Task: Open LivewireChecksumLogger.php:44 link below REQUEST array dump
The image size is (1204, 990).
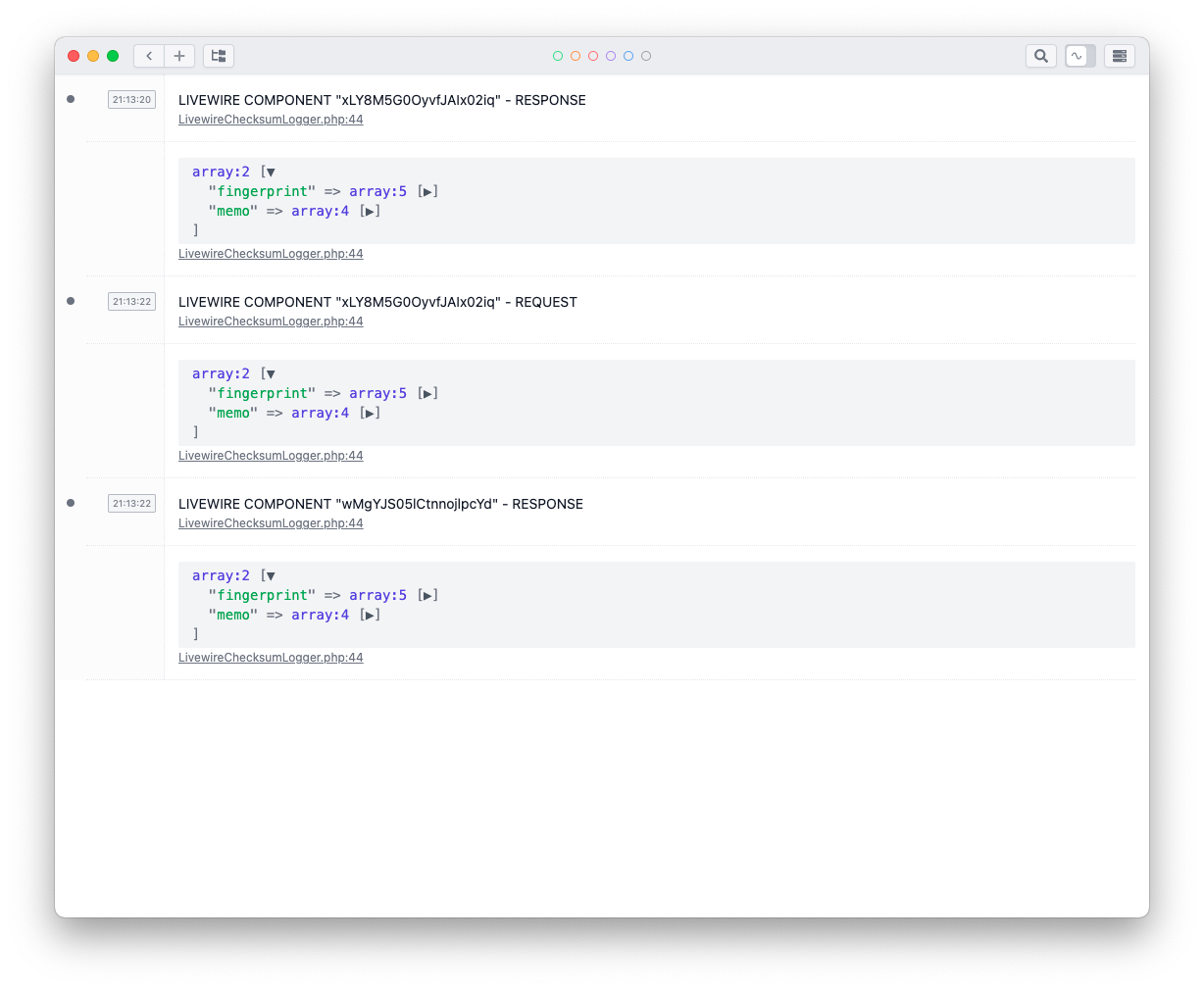Action: point(271,456)
